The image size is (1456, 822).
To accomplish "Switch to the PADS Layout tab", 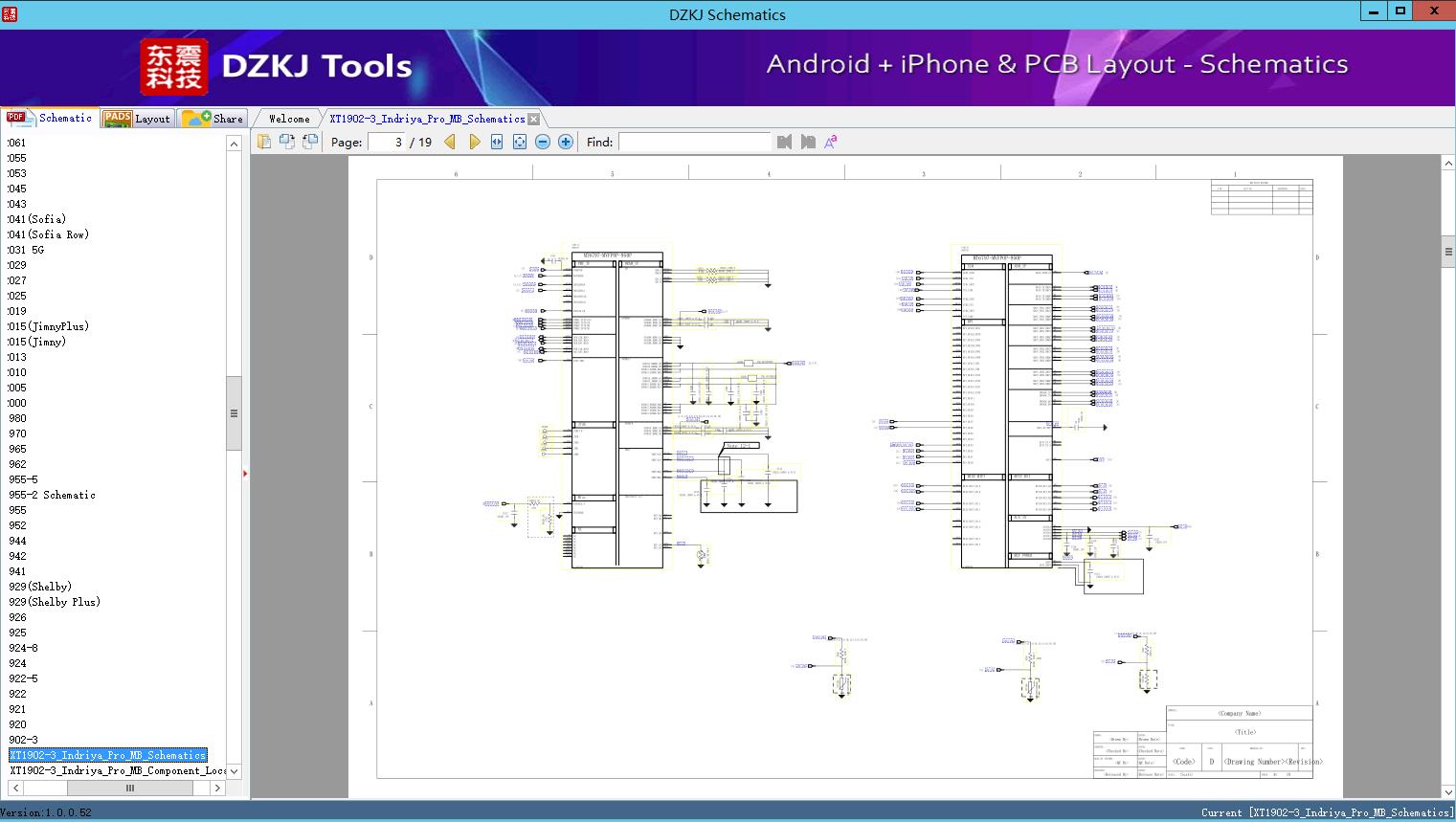I will (x=137, y=119).
